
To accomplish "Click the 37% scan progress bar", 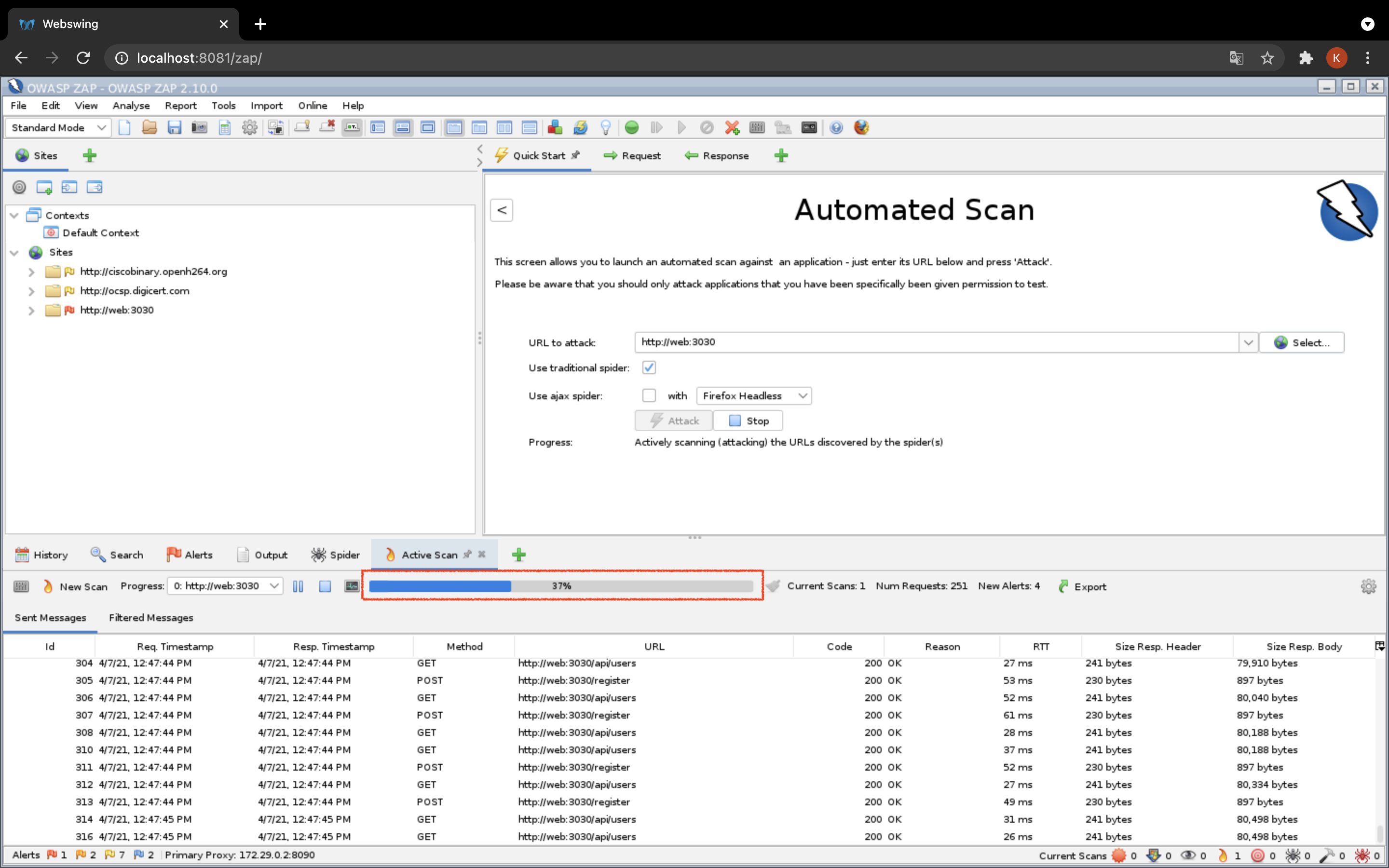I will [561, 586].
